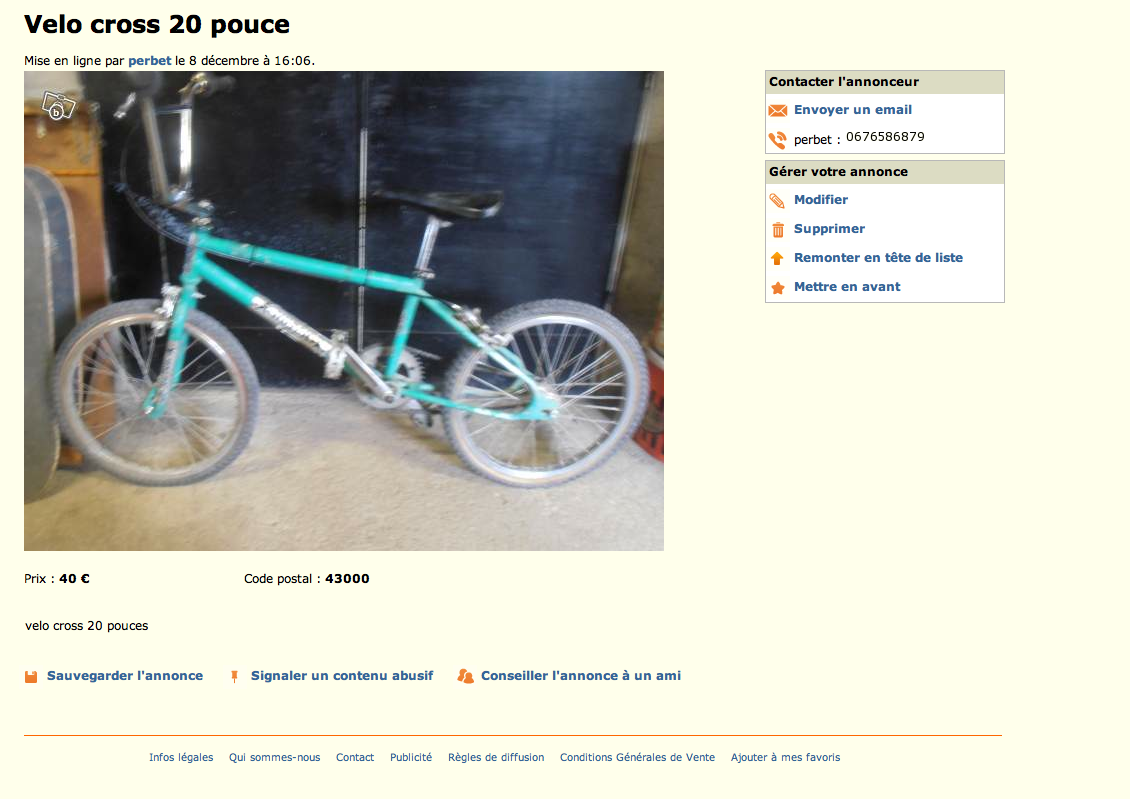Click the phone handset icon beside perbet
Image resolution: width=1130 pixels, height=799 pixels.
click(x=778, y=140)
